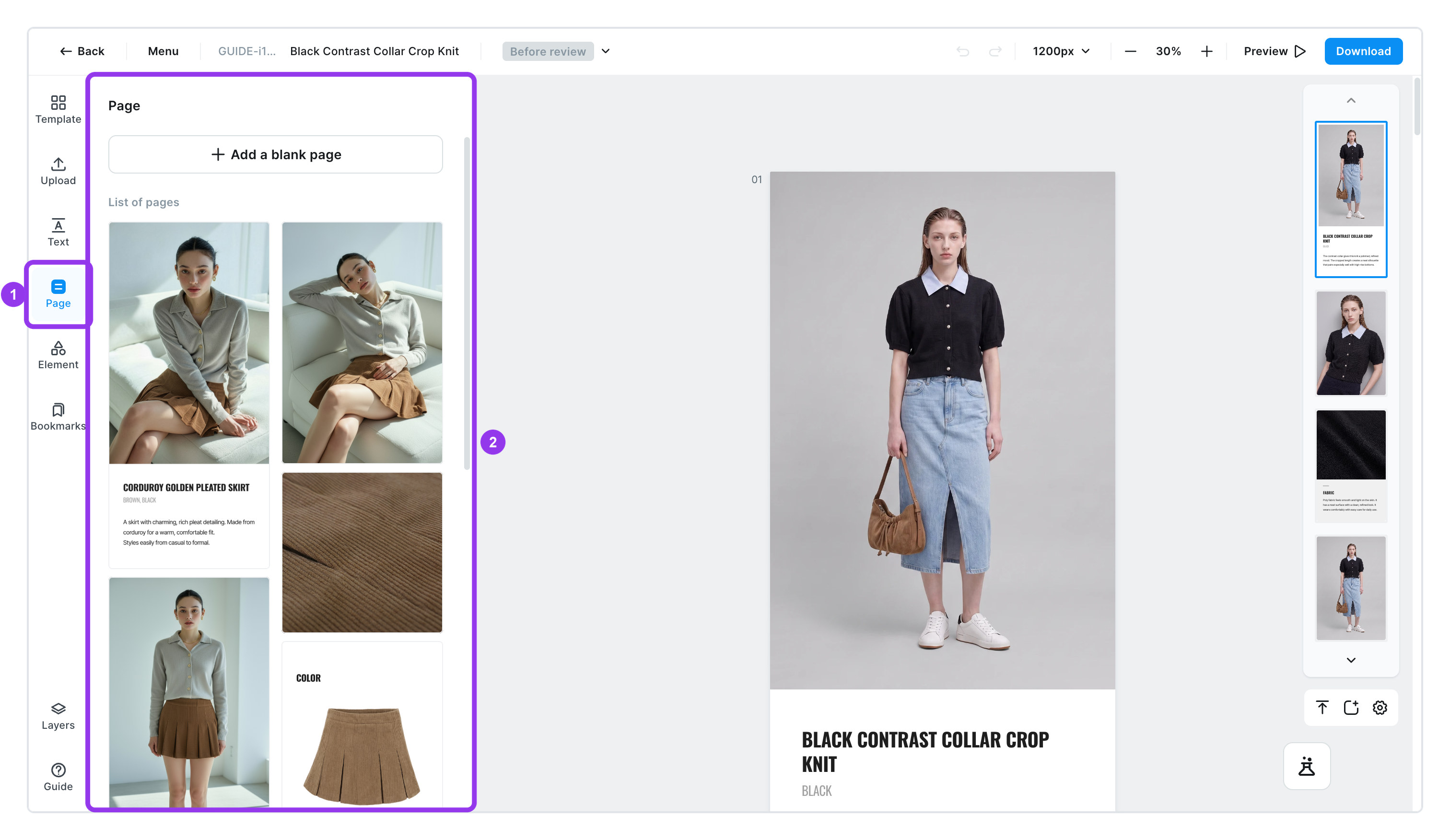Zoom out with the minus icon

1130,51
